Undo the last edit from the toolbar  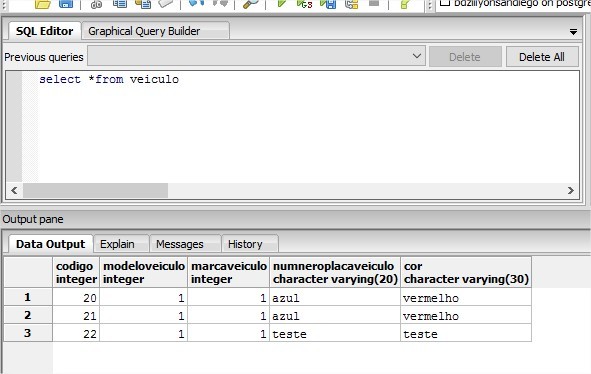pos(196,3)
